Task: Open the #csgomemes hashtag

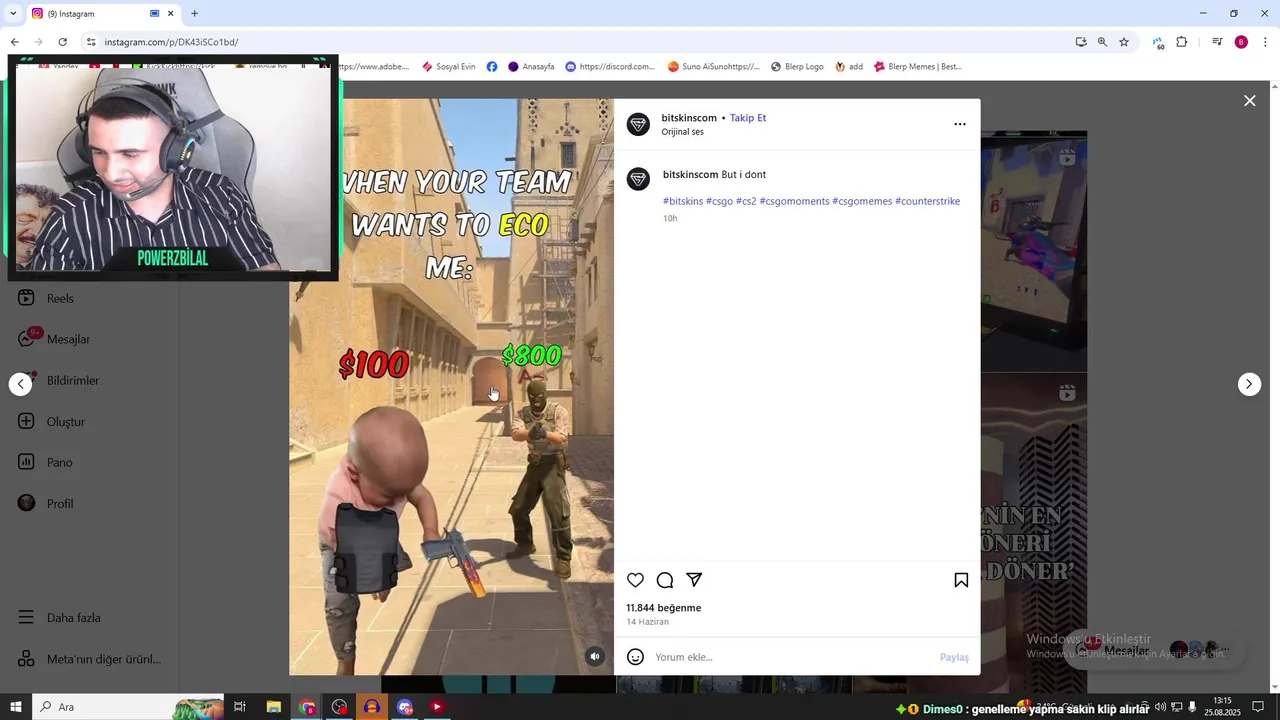Action: 862,201
